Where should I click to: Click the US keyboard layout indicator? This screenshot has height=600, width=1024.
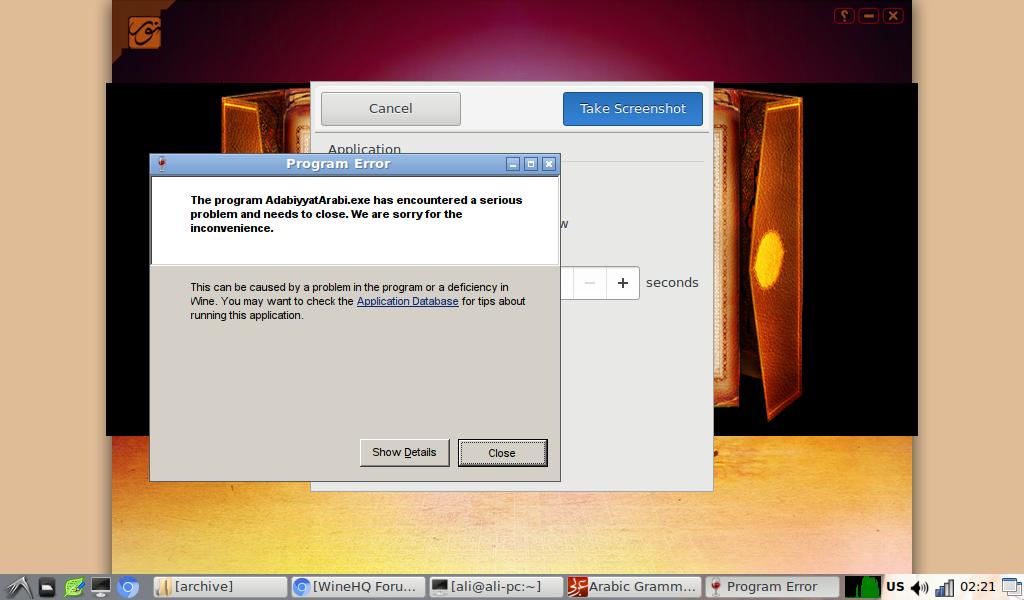pyautogui.click(x=895, y=587)
